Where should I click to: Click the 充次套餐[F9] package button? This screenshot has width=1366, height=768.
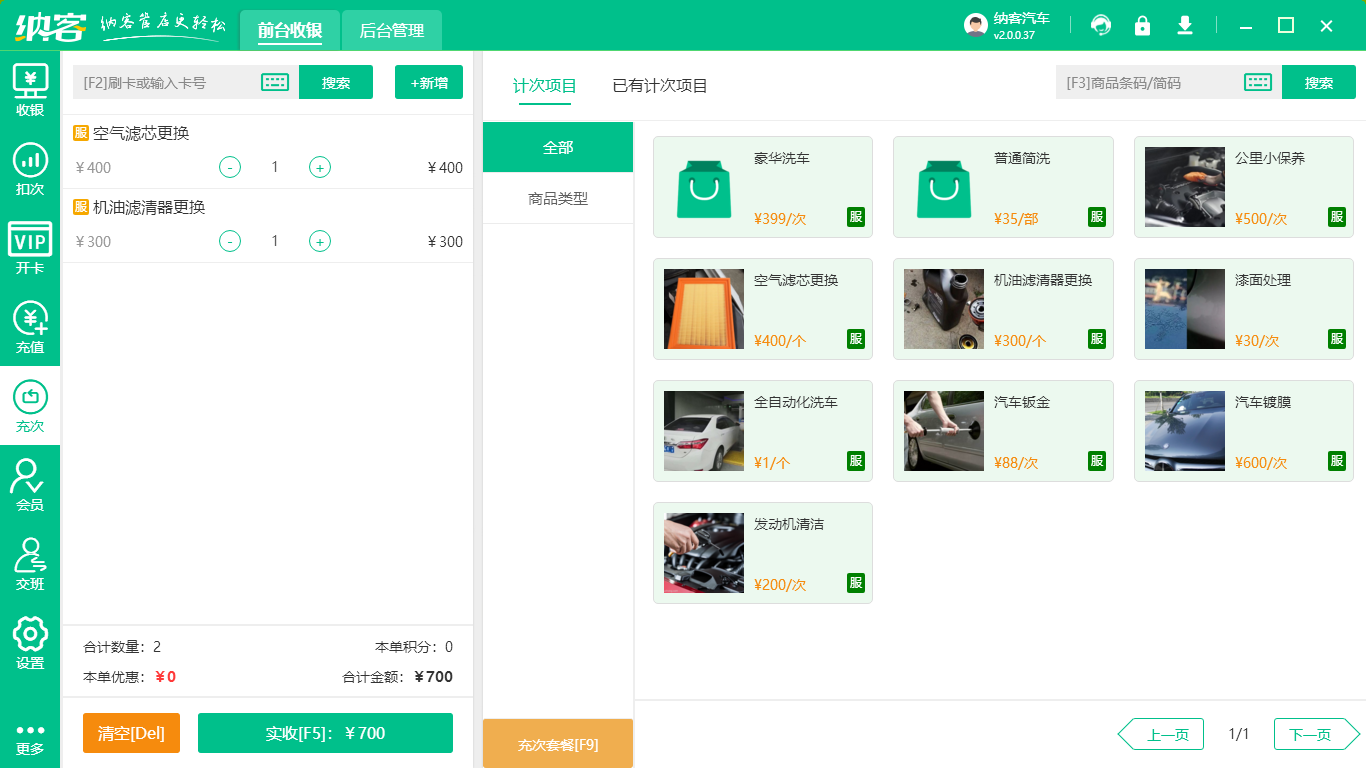point(558,743)
